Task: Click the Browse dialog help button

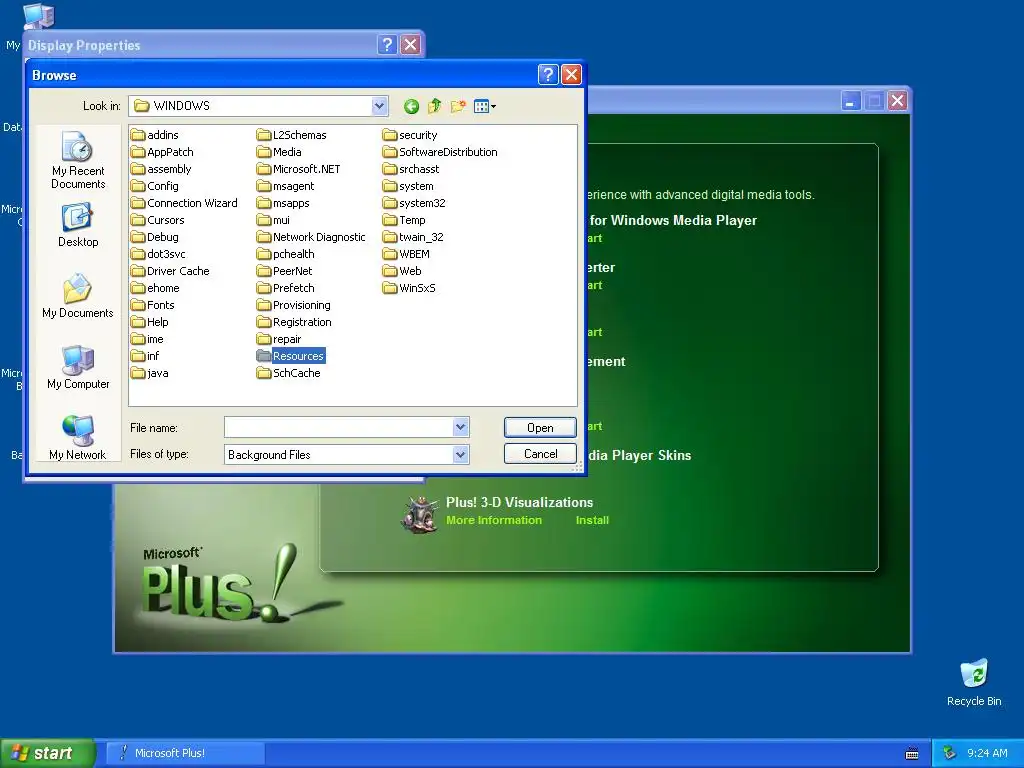Action: [548, 74]
